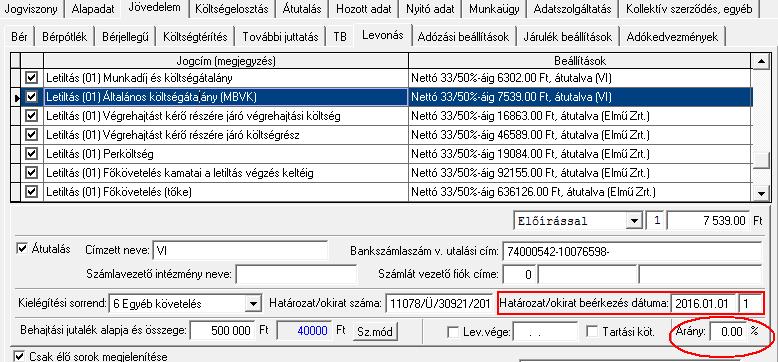Viewport: 778px width, 362px height.
Task: Toggle Csak élő sorok megjelenítése checkbox
Action: click(x=20, y=356)
